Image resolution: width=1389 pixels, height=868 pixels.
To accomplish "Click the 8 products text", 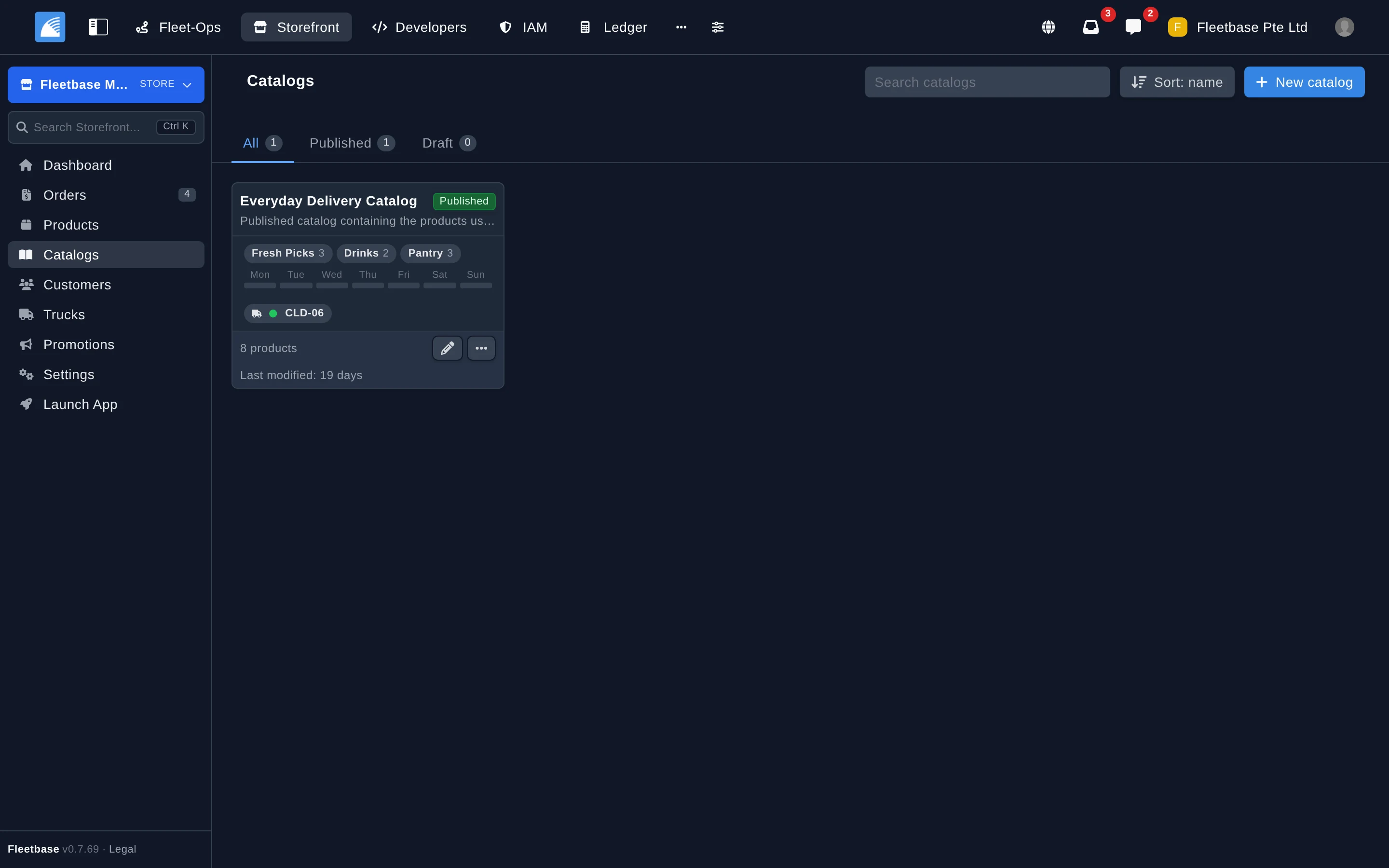I will tap(269, 349).
